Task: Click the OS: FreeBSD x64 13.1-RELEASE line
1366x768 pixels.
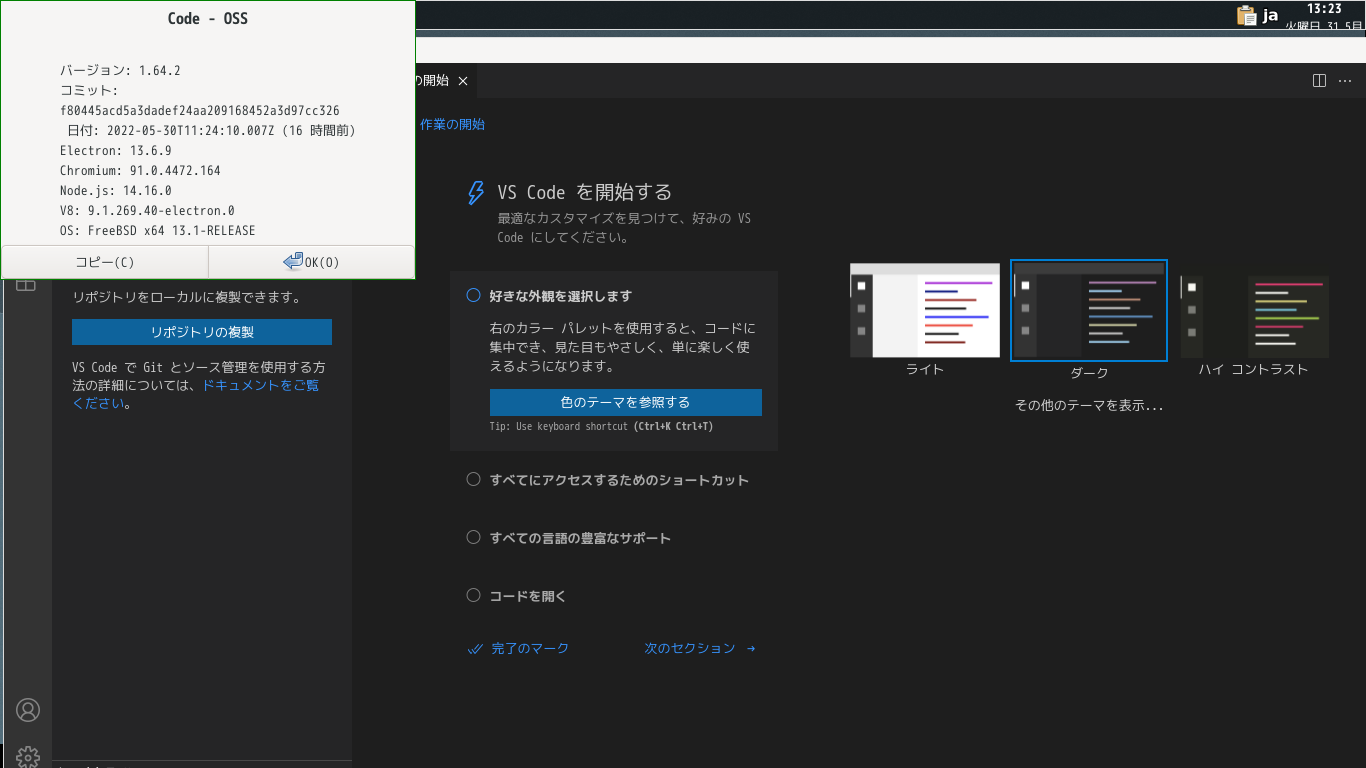Action: (x=158, y=230)
